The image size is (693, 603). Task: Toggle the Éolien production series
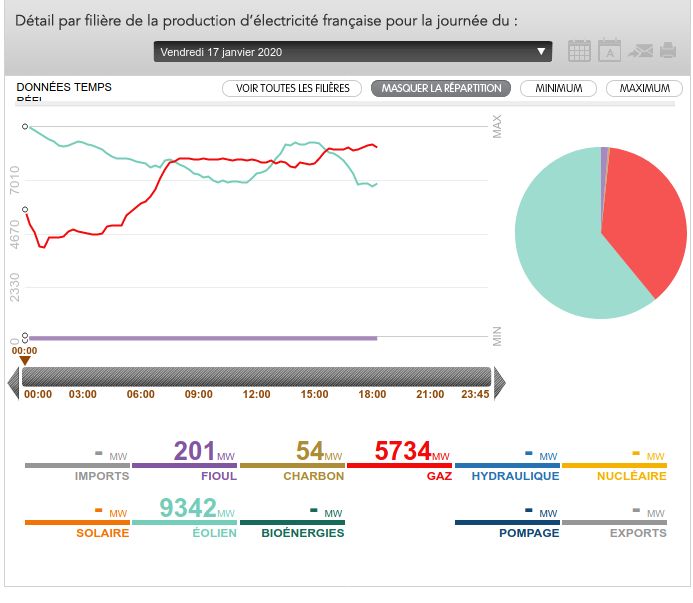coord(184,519)
